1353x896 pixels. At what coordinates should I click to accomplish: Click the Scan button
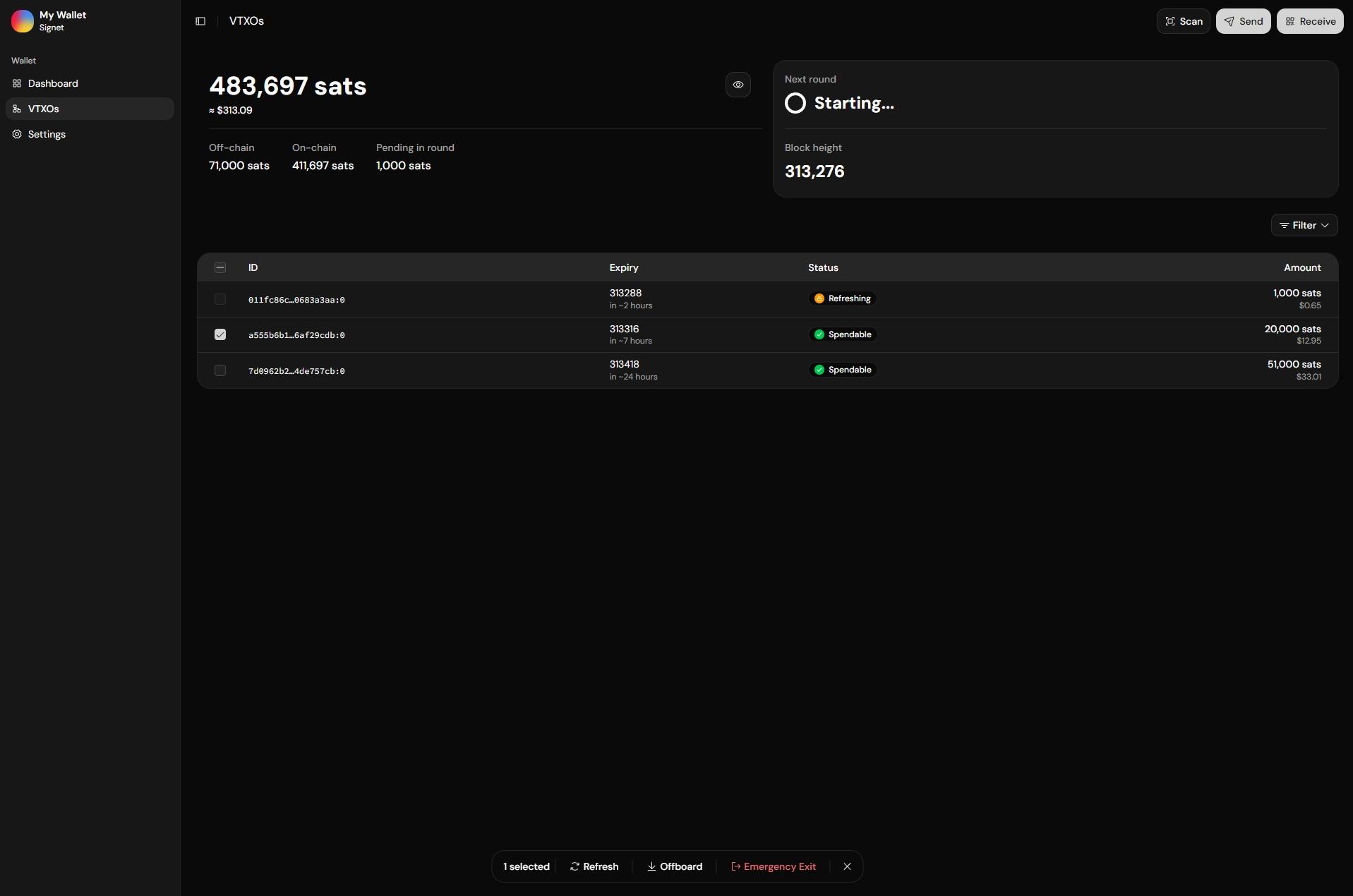coord(1184,21)
